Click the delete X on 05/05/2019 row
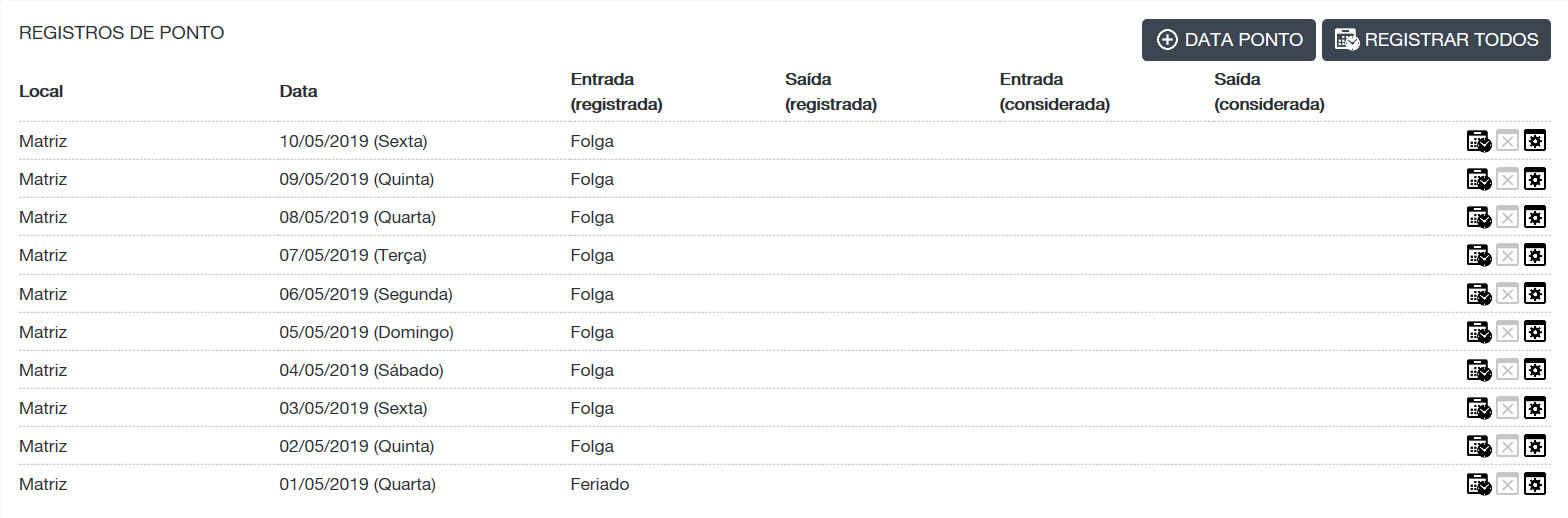Screen dimensions: 1568x518 (x=1507, y=332)
